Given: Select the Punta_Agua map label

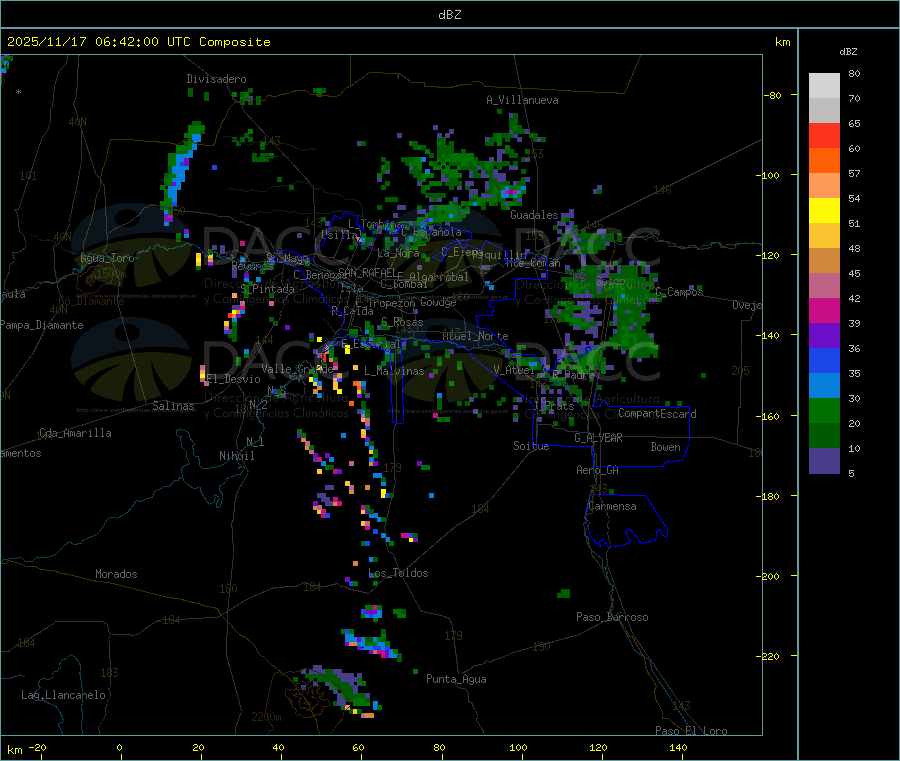Looking at the screenshot, I should pos(456,679).
